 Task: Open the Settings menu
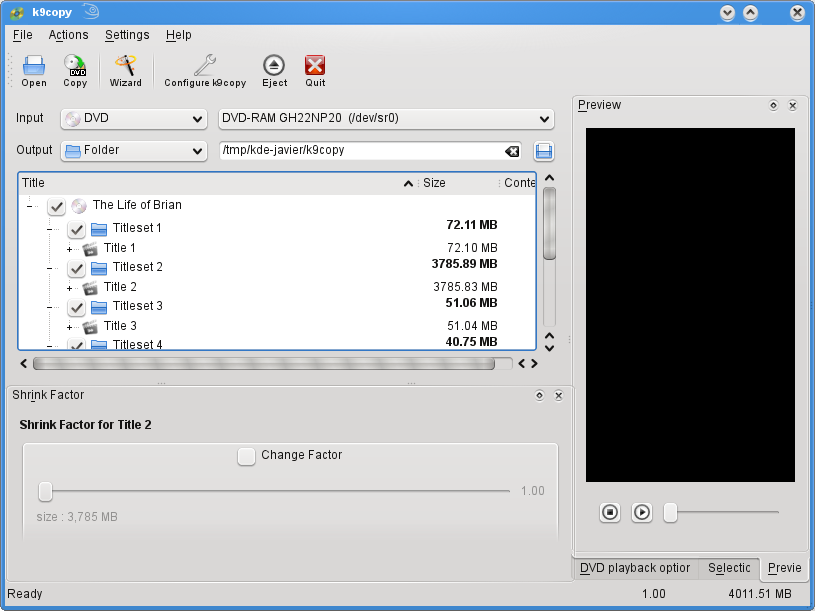127,35
